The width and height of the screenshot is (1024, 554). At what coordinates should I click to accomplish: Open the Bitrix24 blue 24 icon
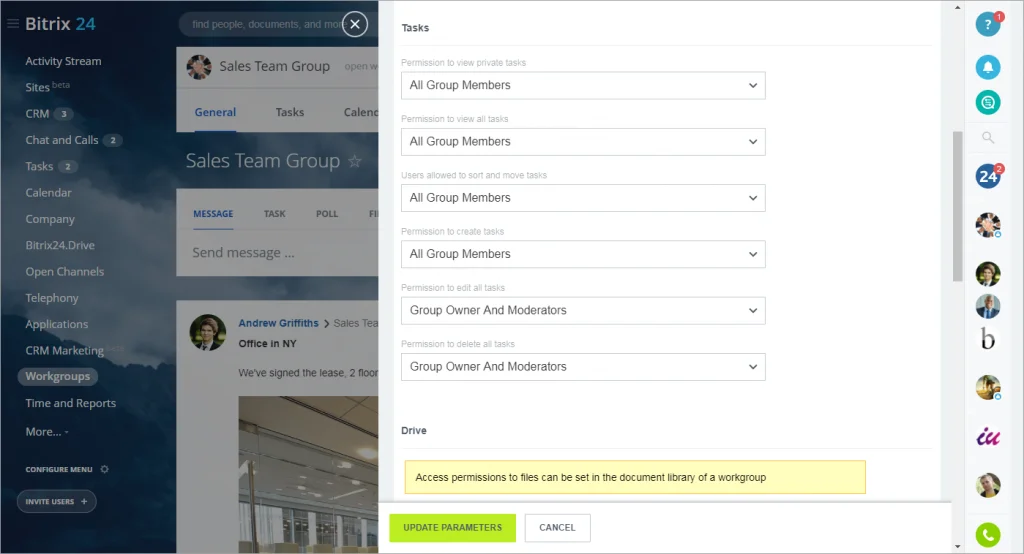point(987,176)
